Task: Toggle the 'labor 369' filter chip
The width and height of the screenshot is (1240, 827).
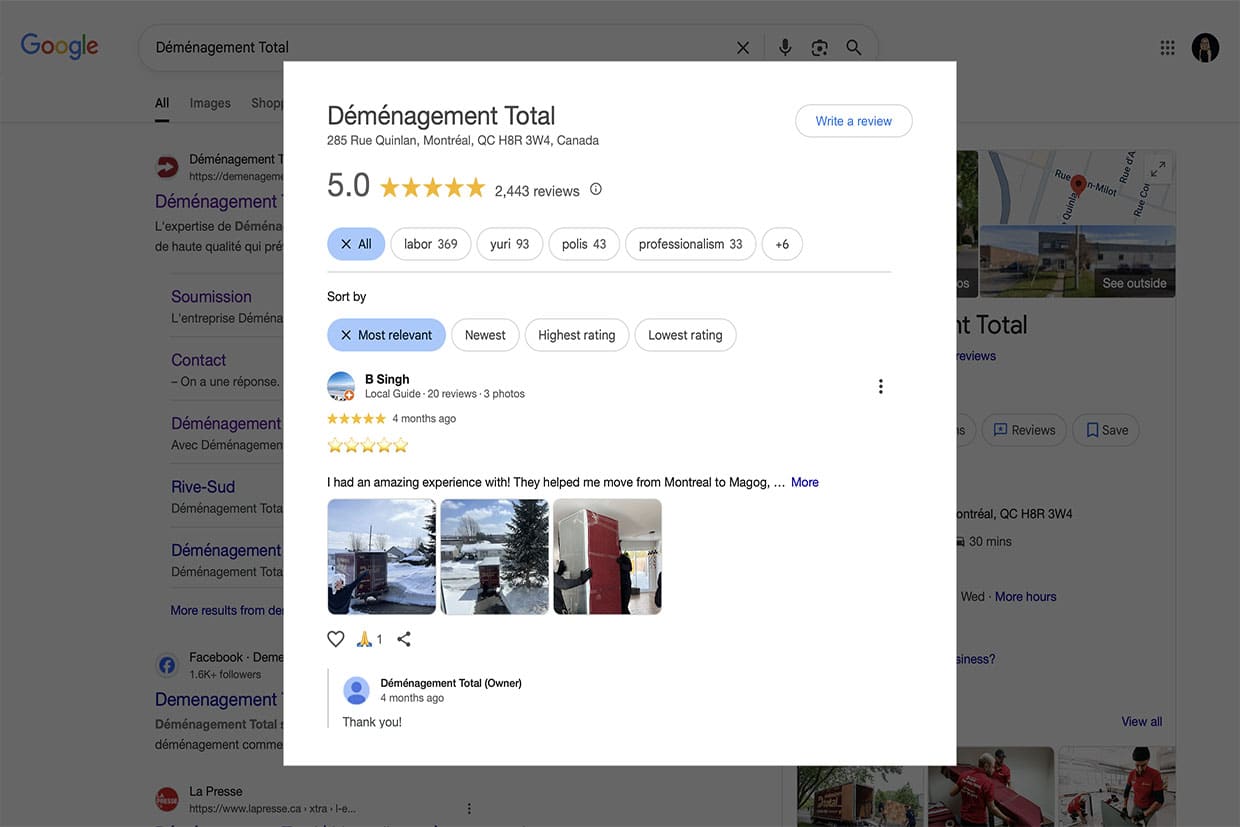Action: tap(430, 244)
